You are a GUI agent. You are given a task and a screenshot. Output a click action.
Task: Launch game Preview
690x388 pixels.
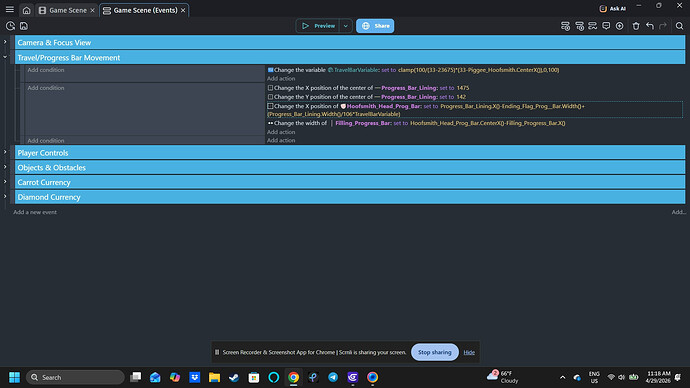[x=318, y=26]
